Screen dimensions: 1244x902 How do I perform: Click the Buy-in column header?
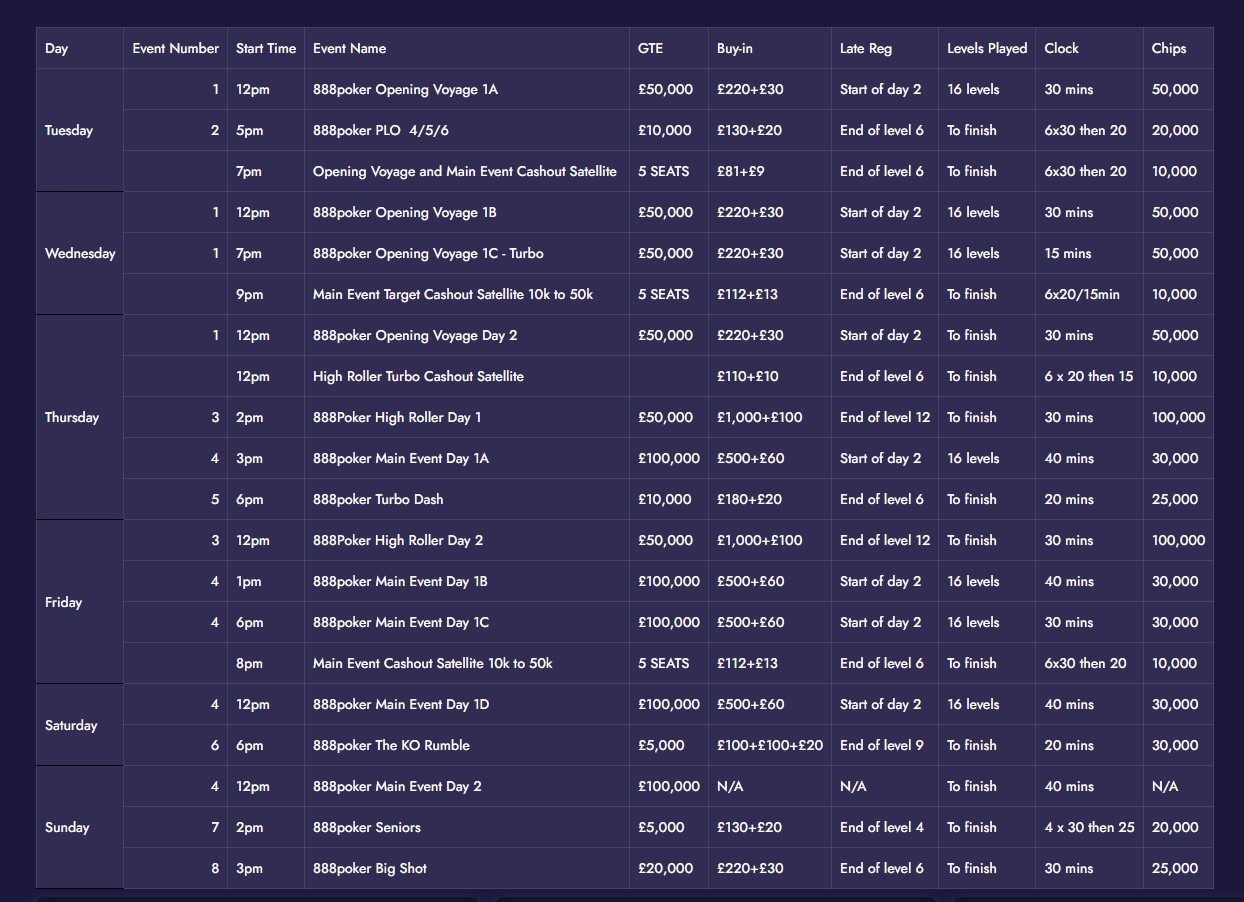pyautogui.click(x=735, y=48)
